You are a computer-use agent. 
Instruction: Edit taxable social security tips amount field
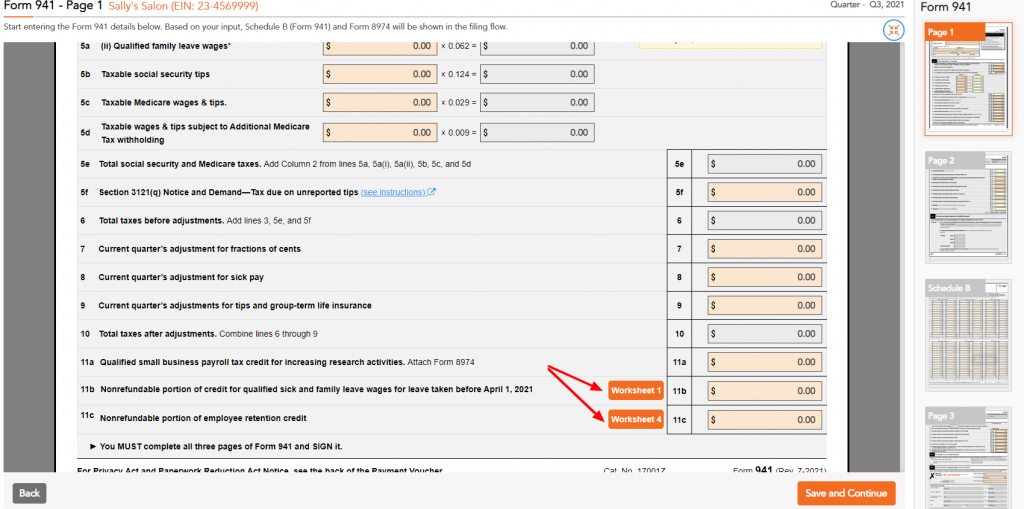(380, 74)
